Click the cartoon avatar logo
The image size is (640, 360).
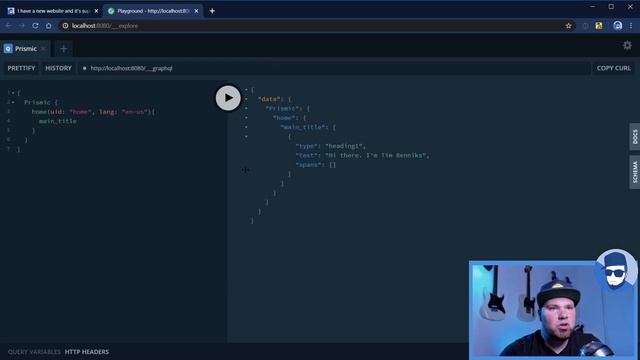616,270
